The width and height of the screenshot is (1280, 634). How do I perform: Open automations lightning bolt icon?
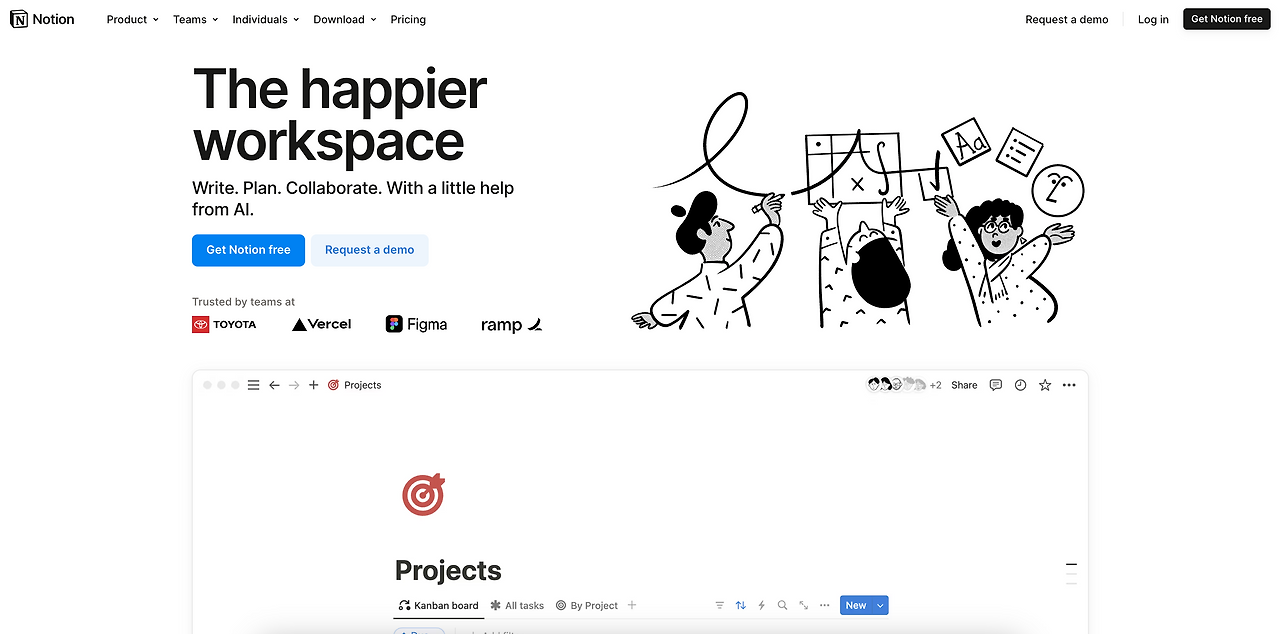pos(762,605)
